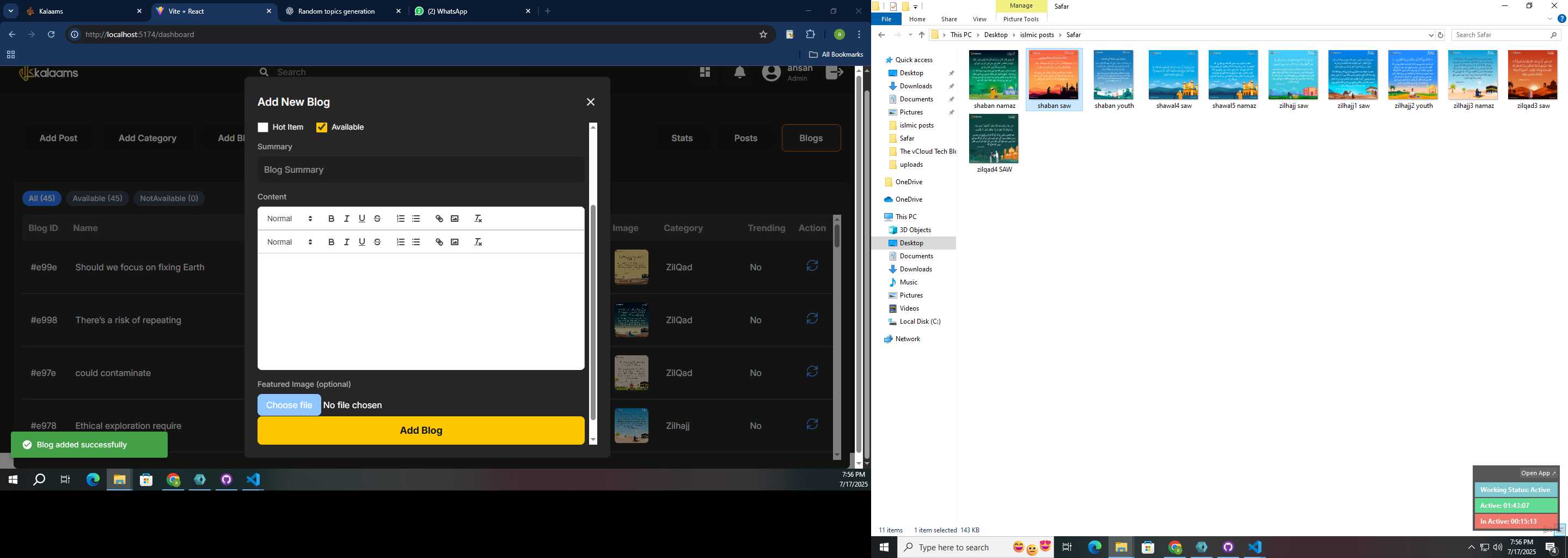Screen dimensions: 1568x558
Task: Click the logout icon beside ansan Admin
Action: [834, 72]
